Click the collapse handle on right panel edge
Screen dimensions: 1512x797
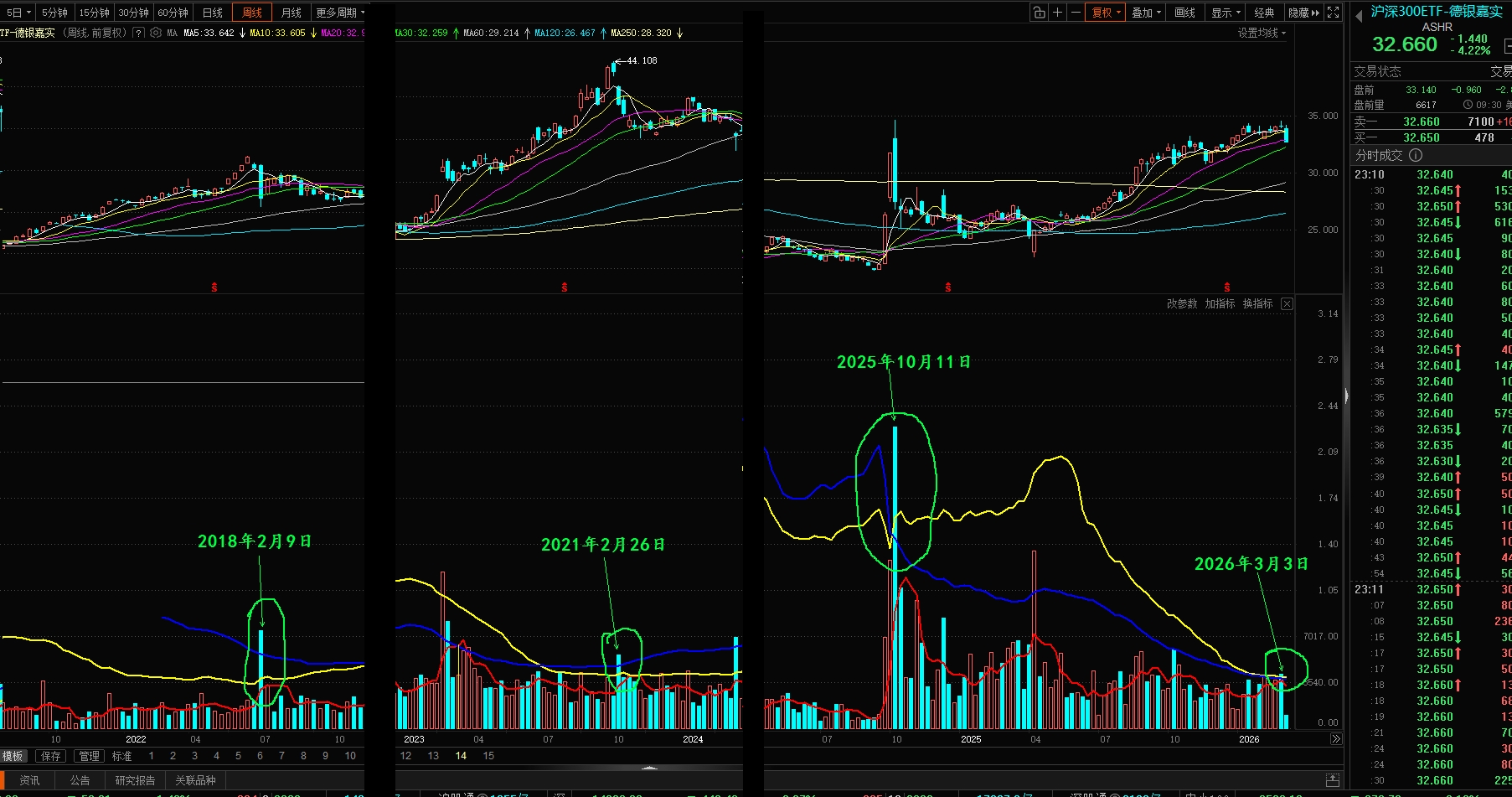click(1346, 396)
